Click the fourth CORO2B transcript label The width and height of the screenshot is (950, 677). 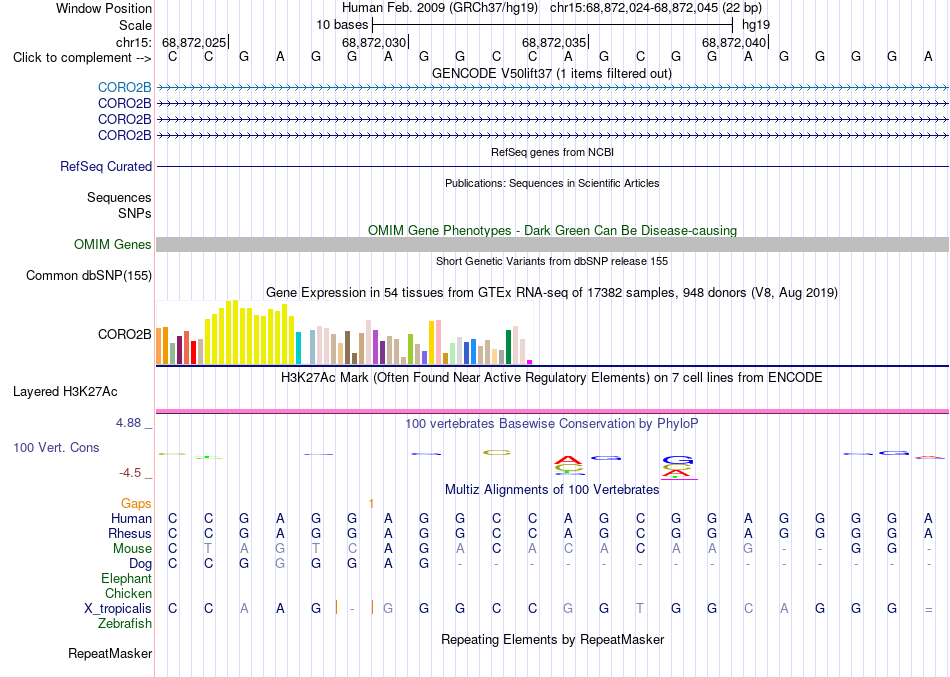coord(124,135)
